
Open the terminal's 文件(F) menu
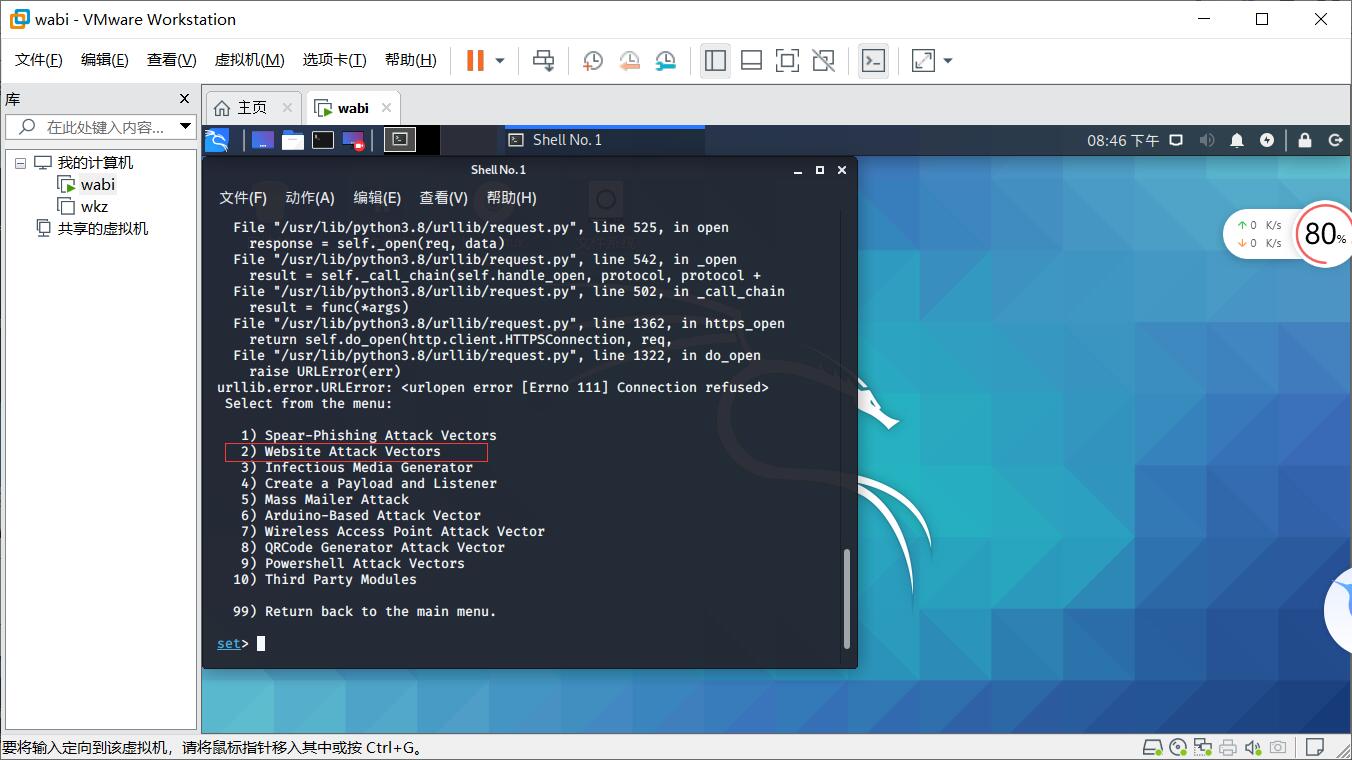[243, 198]
